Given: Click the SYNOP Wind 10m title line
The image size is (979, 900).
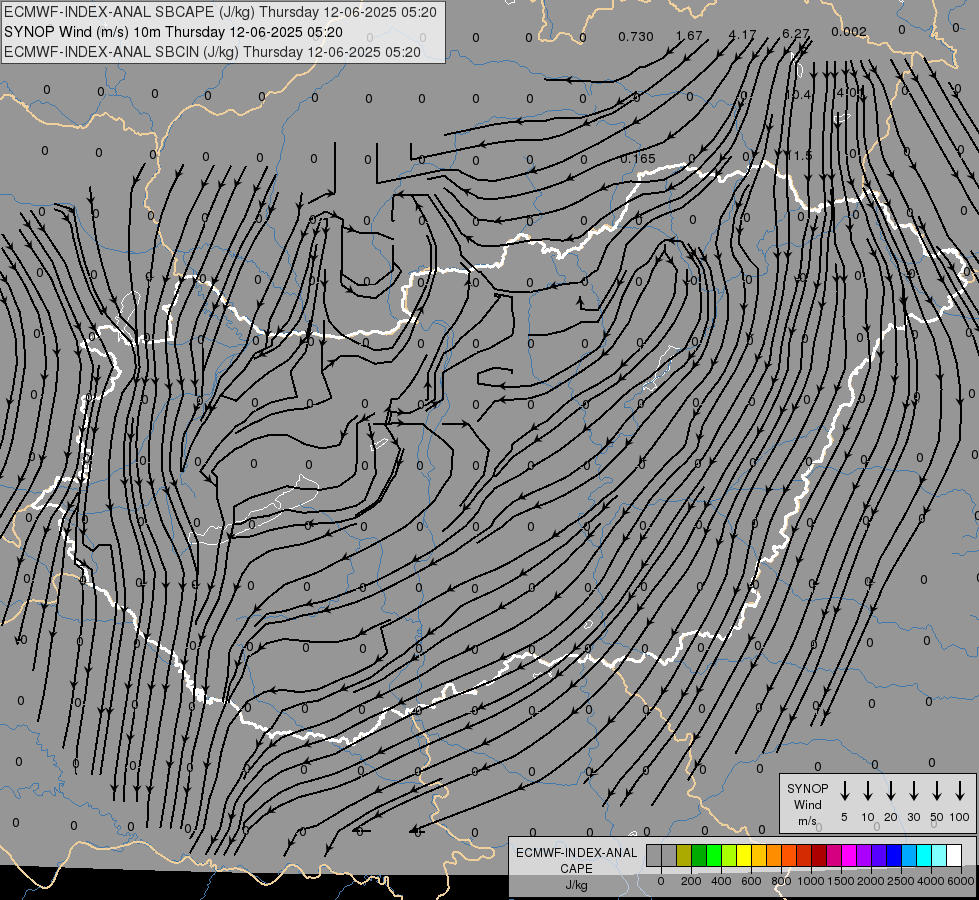Looking at the screenshot, I should coord(173,32).
